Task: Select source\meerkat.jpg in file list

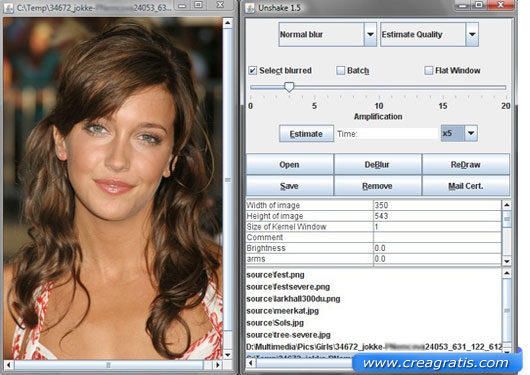Action: [283, 311]
